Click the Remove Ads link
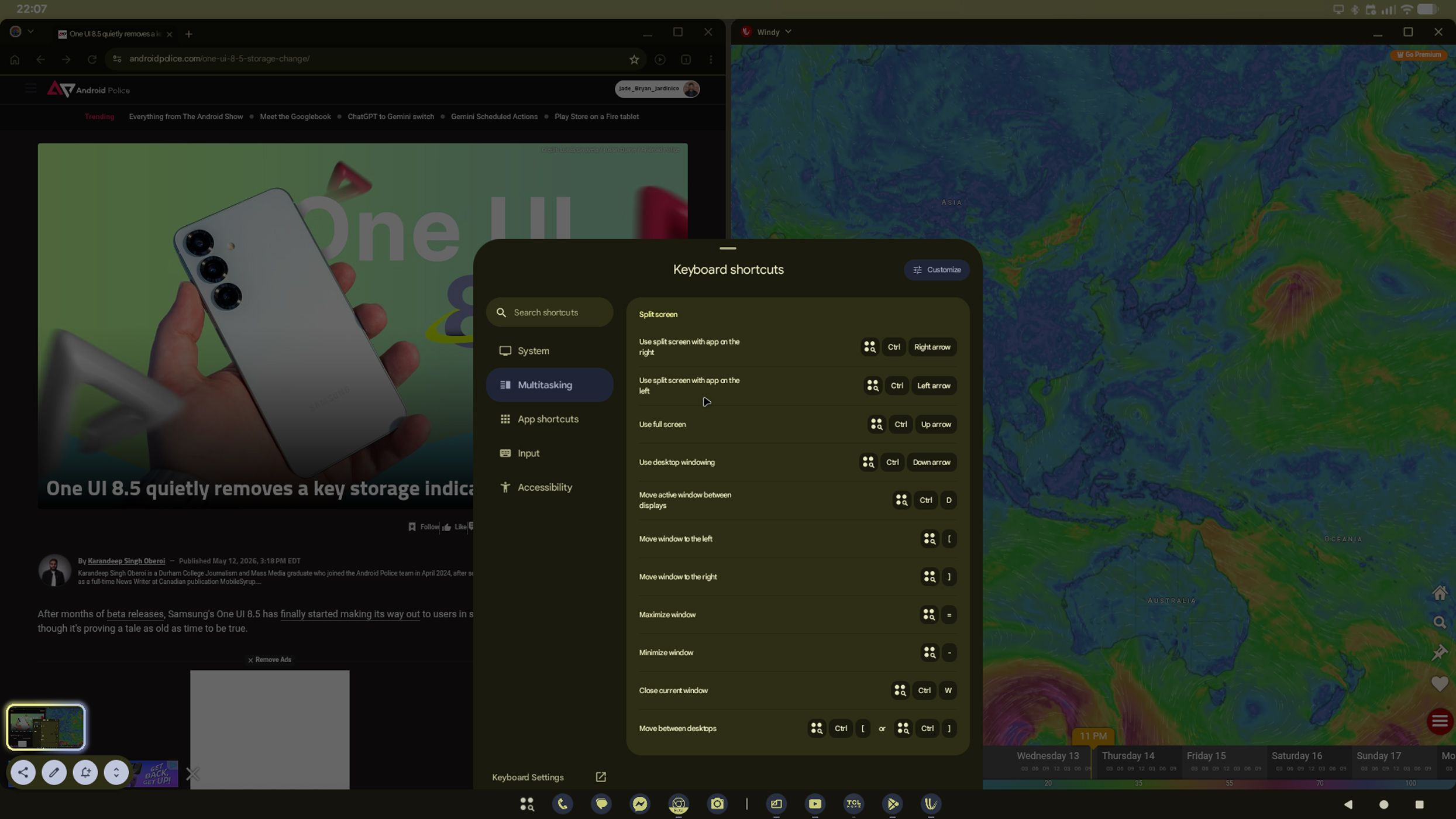The image size is (1456, 819). (x=269, y=660)
